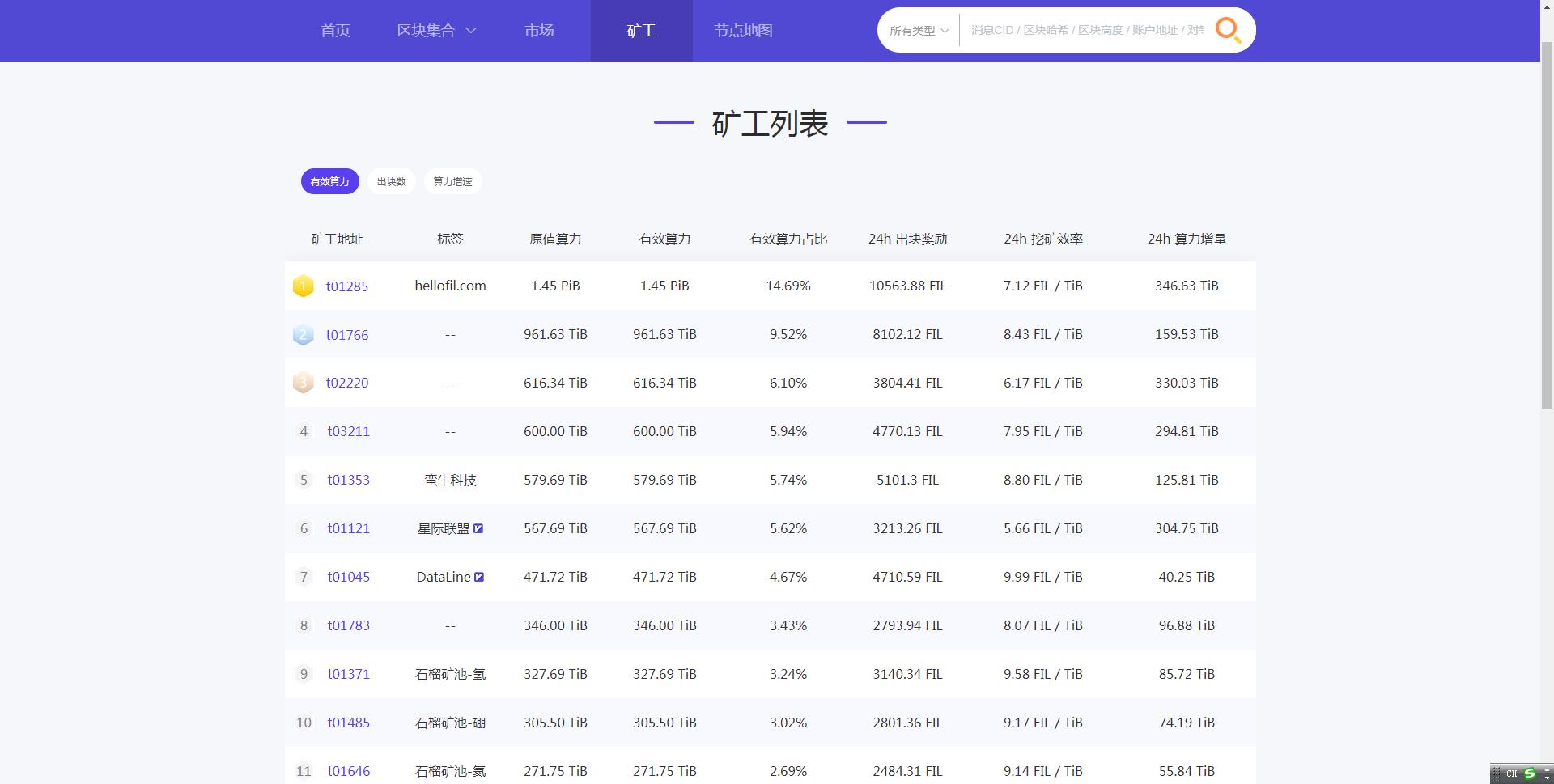The width and height of the screenshot is (1554, 784).
Task: Focus the search input for CID or block hash
Action: pos(1087,31)
